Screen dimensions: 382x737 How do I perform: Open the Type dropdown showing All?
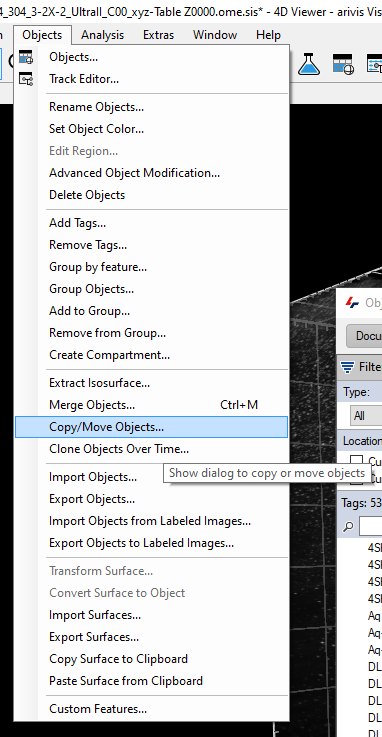click(366, 416)
